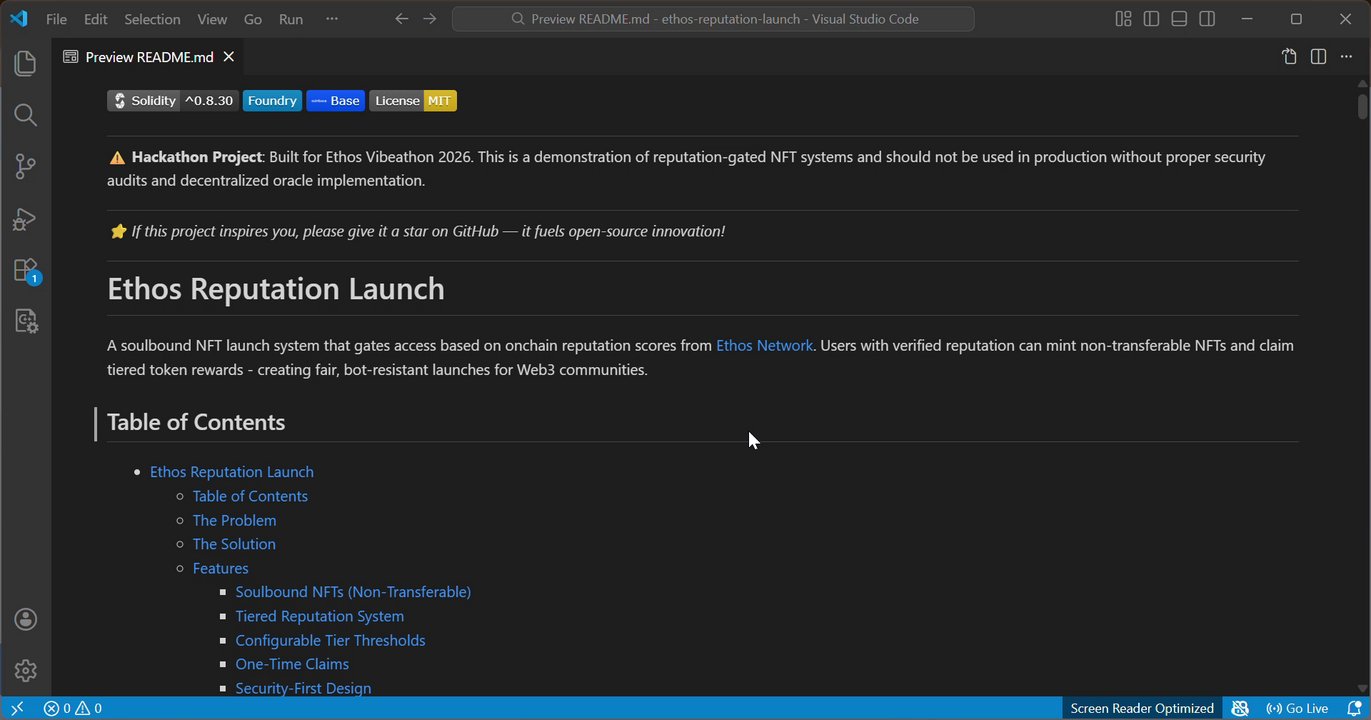Click the Base badge
This screenshot has width=1371, height=720.
coord(335,101)
